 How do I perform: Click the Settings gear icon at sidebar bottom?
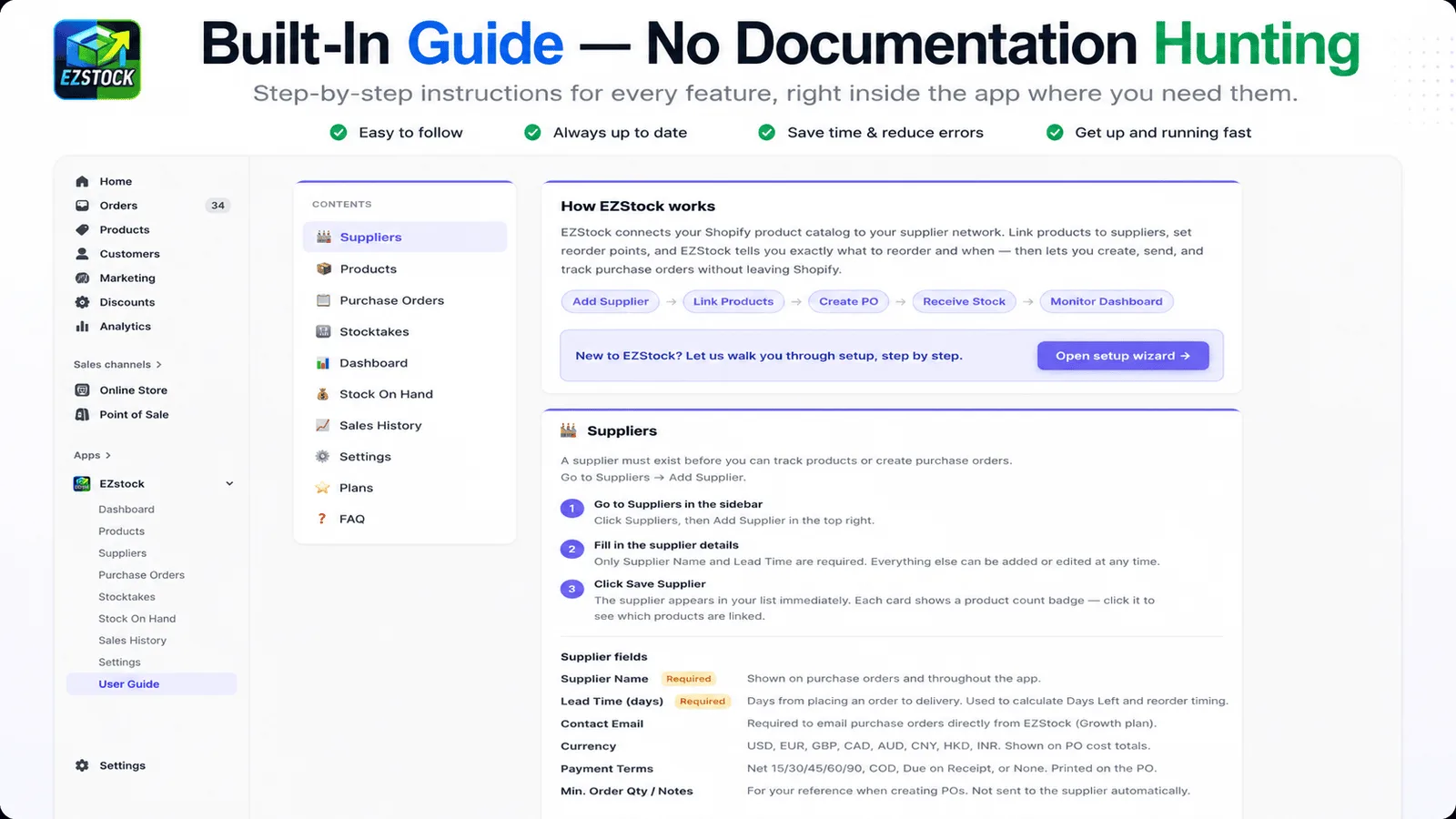82,765
